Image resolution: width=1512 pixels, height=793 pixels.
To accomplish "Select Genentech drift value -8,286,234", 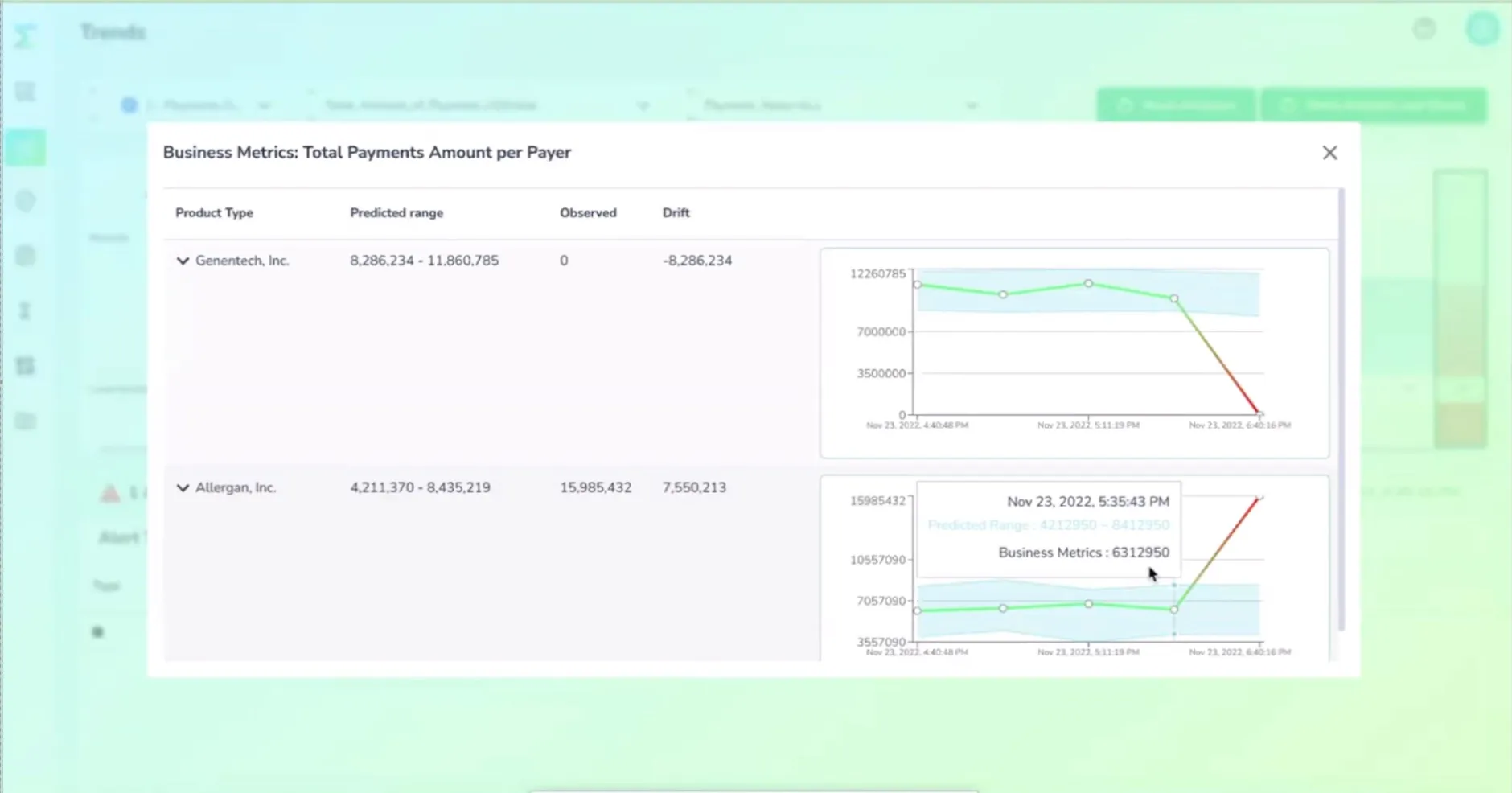I will coord(696,261).
